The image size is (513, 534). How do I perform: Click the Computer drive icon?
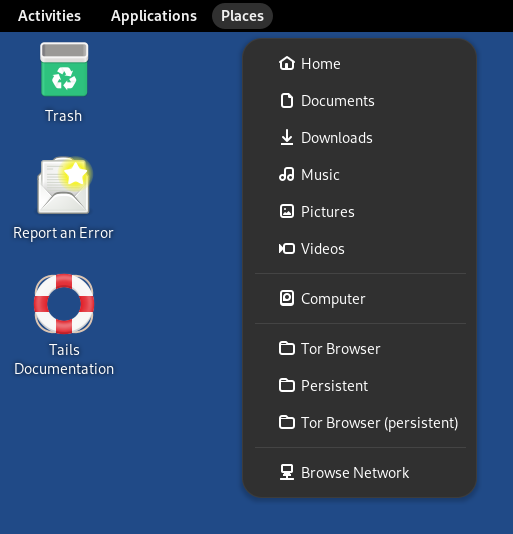click(x=286, y=298)
